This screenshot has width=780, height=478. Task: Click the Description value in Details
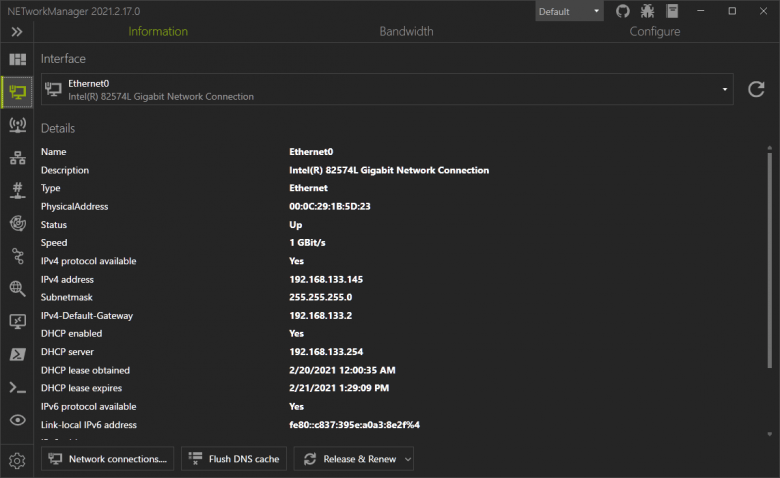pos(389,170)
